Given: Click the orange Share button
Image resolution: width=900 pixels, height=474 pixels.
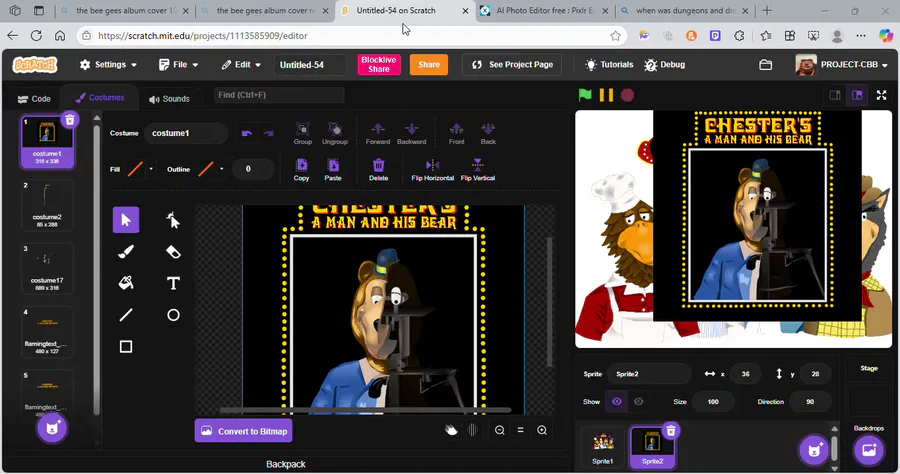Looking at the screenshot, I should click(x=429, y=64).
